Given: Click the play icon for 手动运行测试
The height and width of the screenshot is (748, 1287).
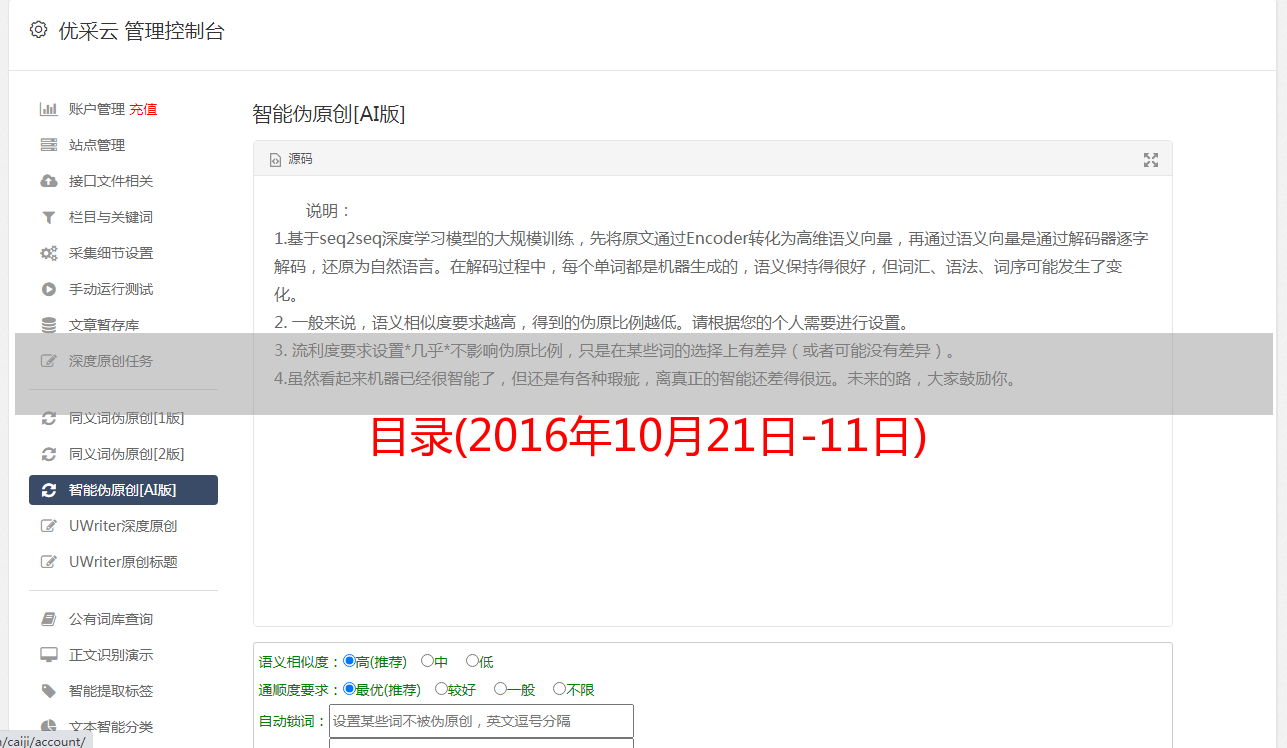Looking at the screenshot, I should click(x=48, y=289).
